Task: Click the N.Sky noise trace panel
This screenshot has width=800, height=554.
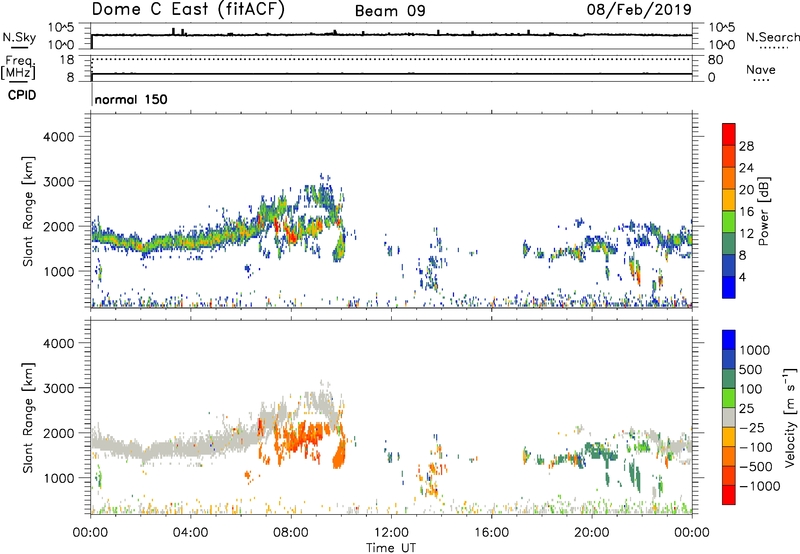Action: pos(391,36)
